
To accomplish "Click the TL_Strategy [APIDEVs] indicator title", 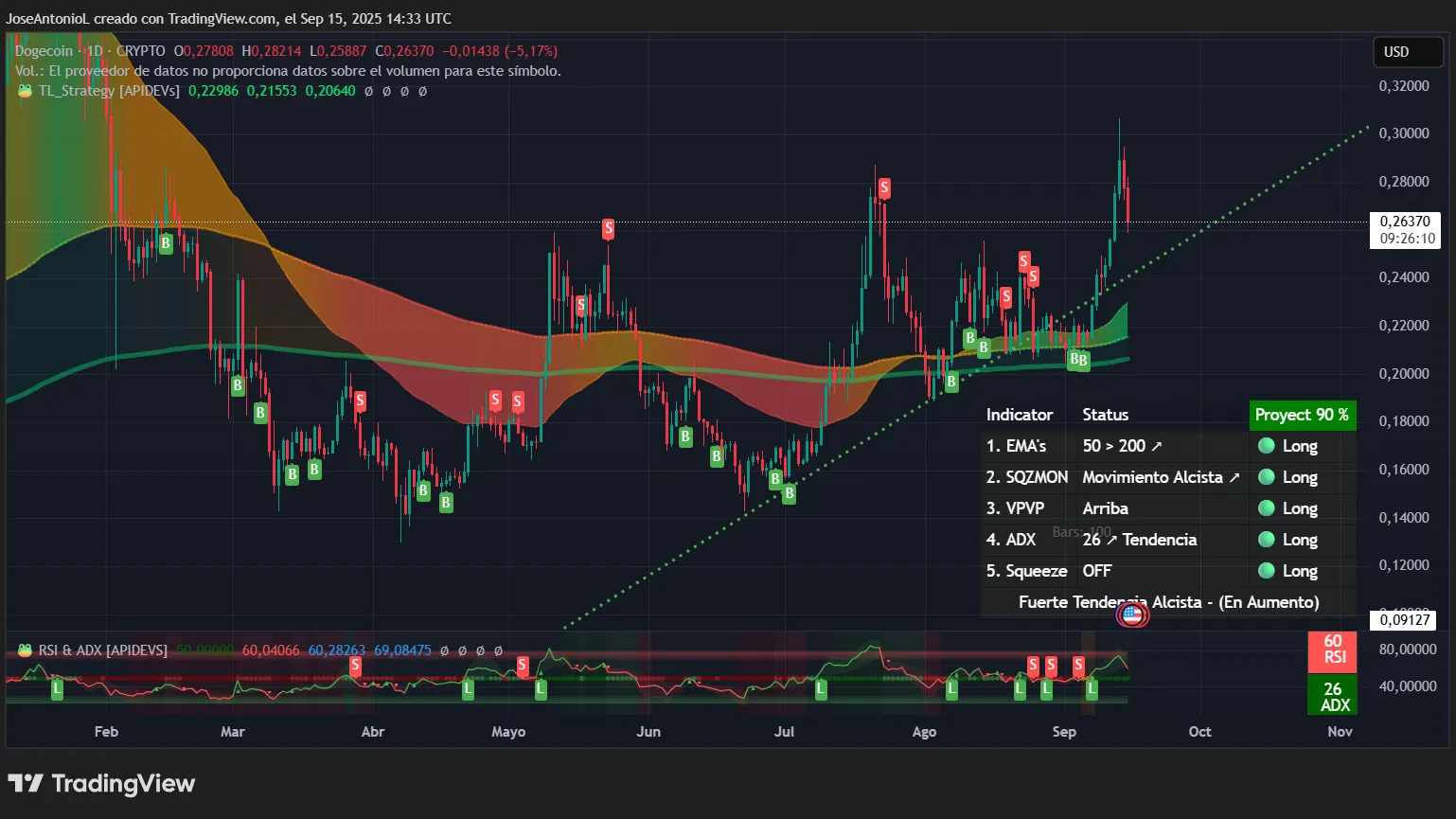I will (109, 91).
